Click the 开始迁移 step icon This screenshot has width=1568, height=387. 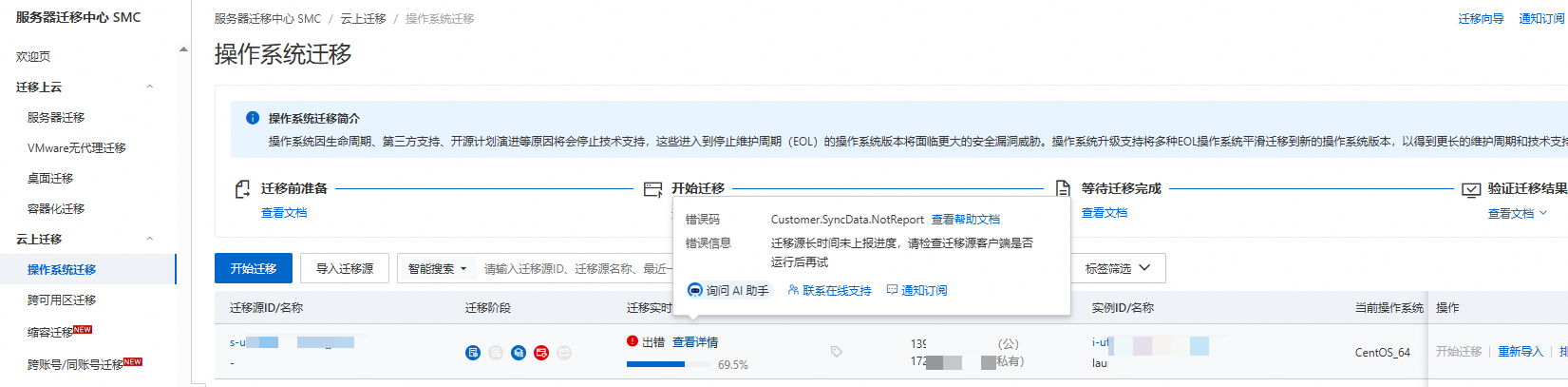click(x=652, y=189)
